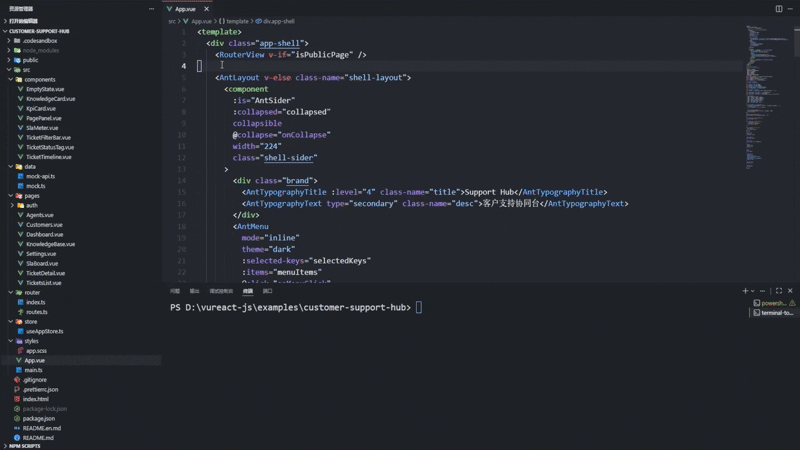Click the README.en.md markdown icon
This screenshot has width=800, height=450.
point(17,429)
